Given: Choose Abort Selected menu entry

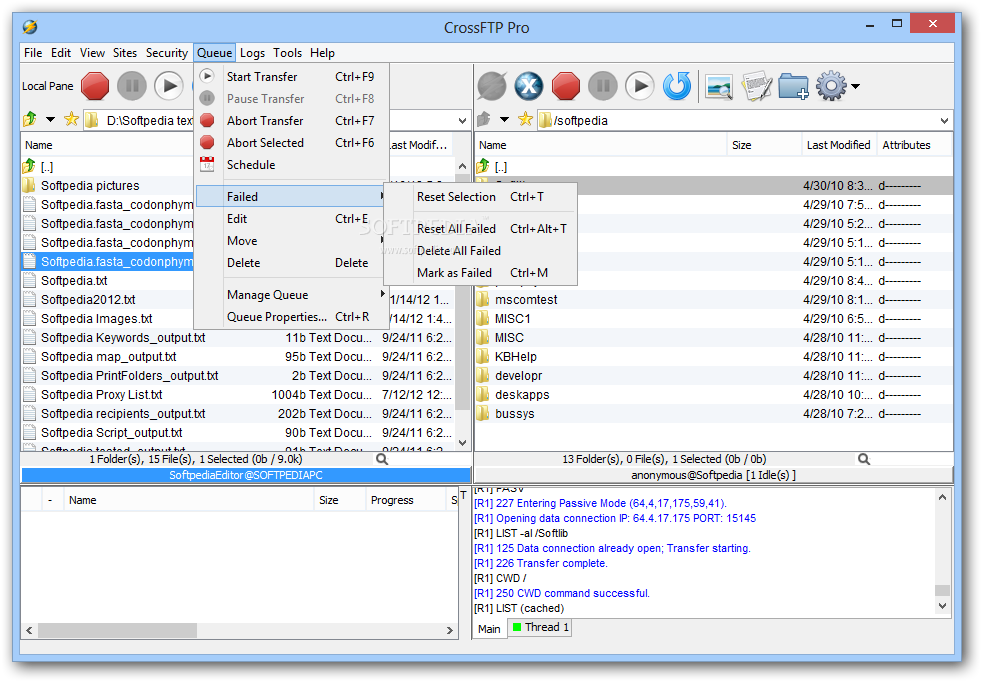Looking at the screenshot, I should point(289,142).
